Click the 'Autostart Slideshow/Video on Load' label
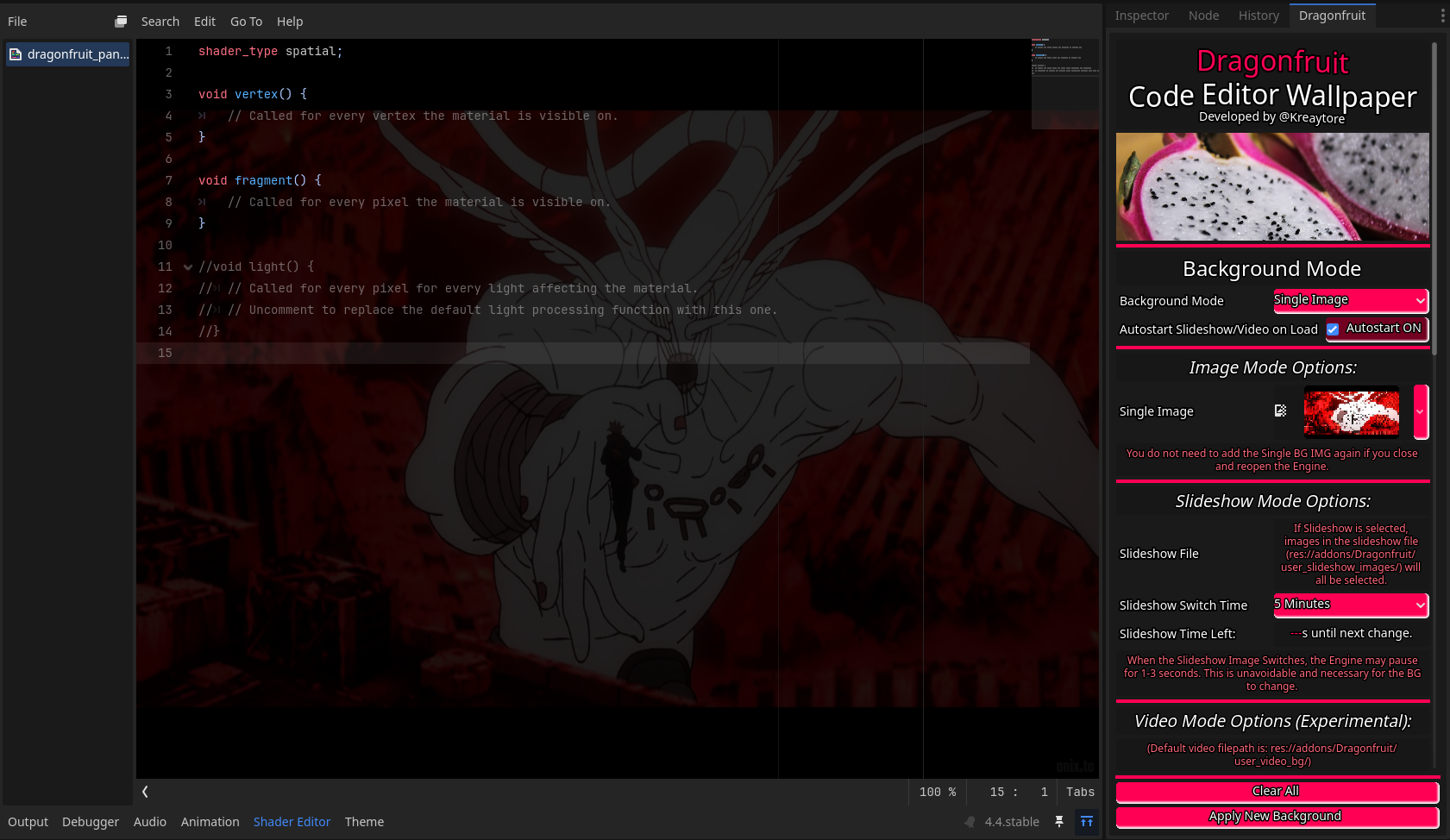This screenshot has width=1450, height=840. 1218,329
